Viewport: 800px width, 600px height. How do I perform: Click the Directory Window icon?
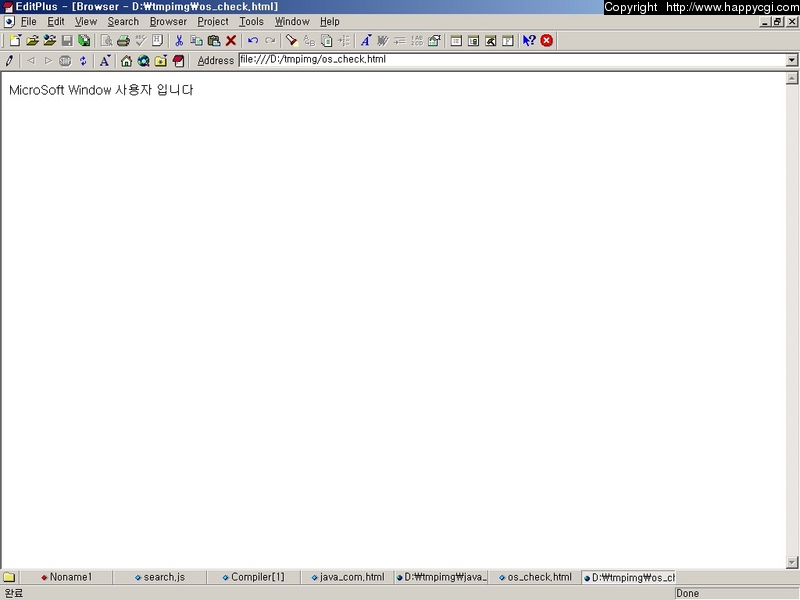pyautogui.click(x=473, y=41)
